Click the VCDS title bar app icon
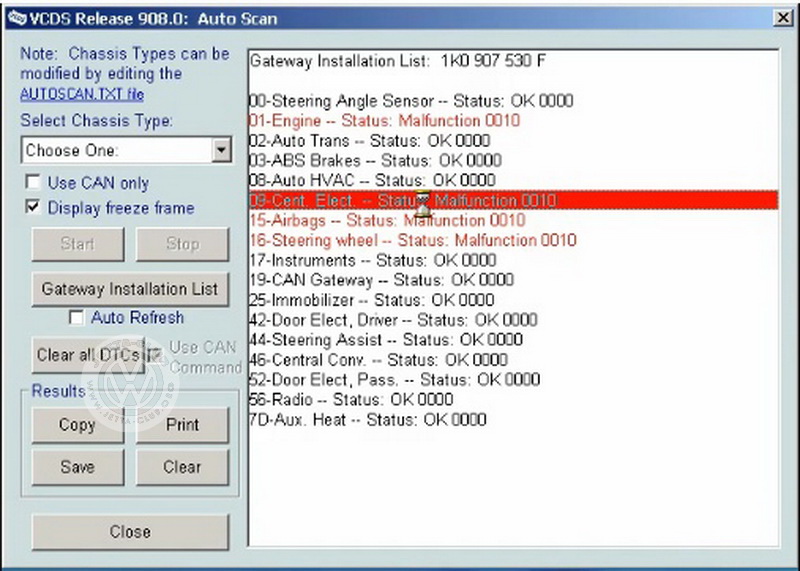Screen dimensions: 800x571 click(x=16, y=18)
